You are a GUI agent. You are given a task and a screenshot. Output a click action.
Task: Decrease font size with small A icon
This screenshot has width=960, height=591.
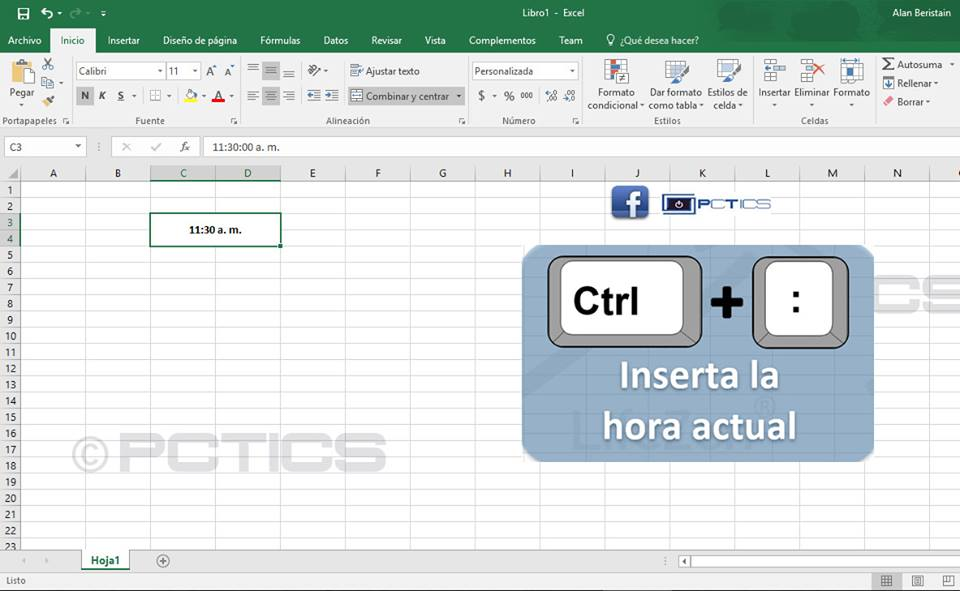pyautogui.click(x=229, y=71)
